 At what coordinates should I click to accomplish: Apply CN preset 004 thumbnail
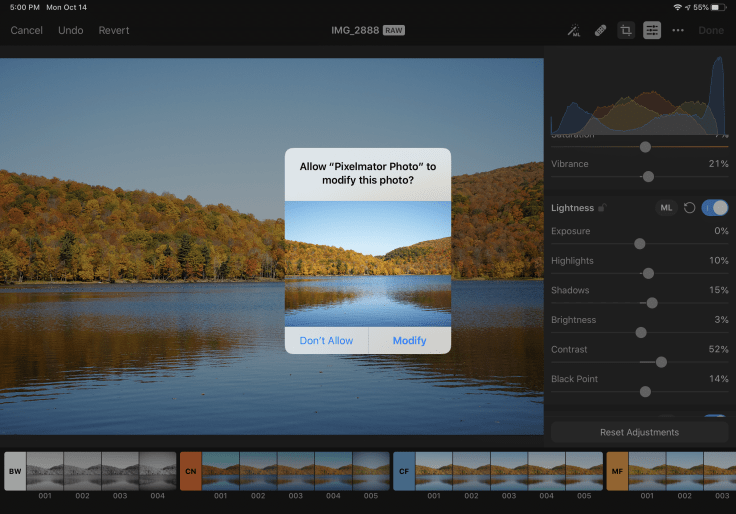click(x=333, y=471)
